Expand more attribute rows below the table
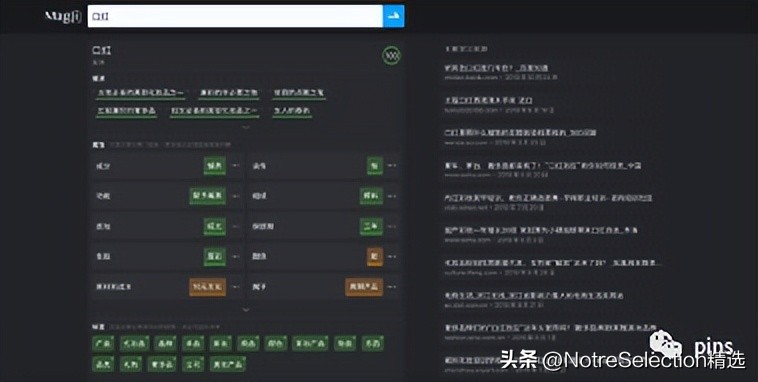Image resolution: width=758 pixels, height=382 pixels. (x=246, y=309)
